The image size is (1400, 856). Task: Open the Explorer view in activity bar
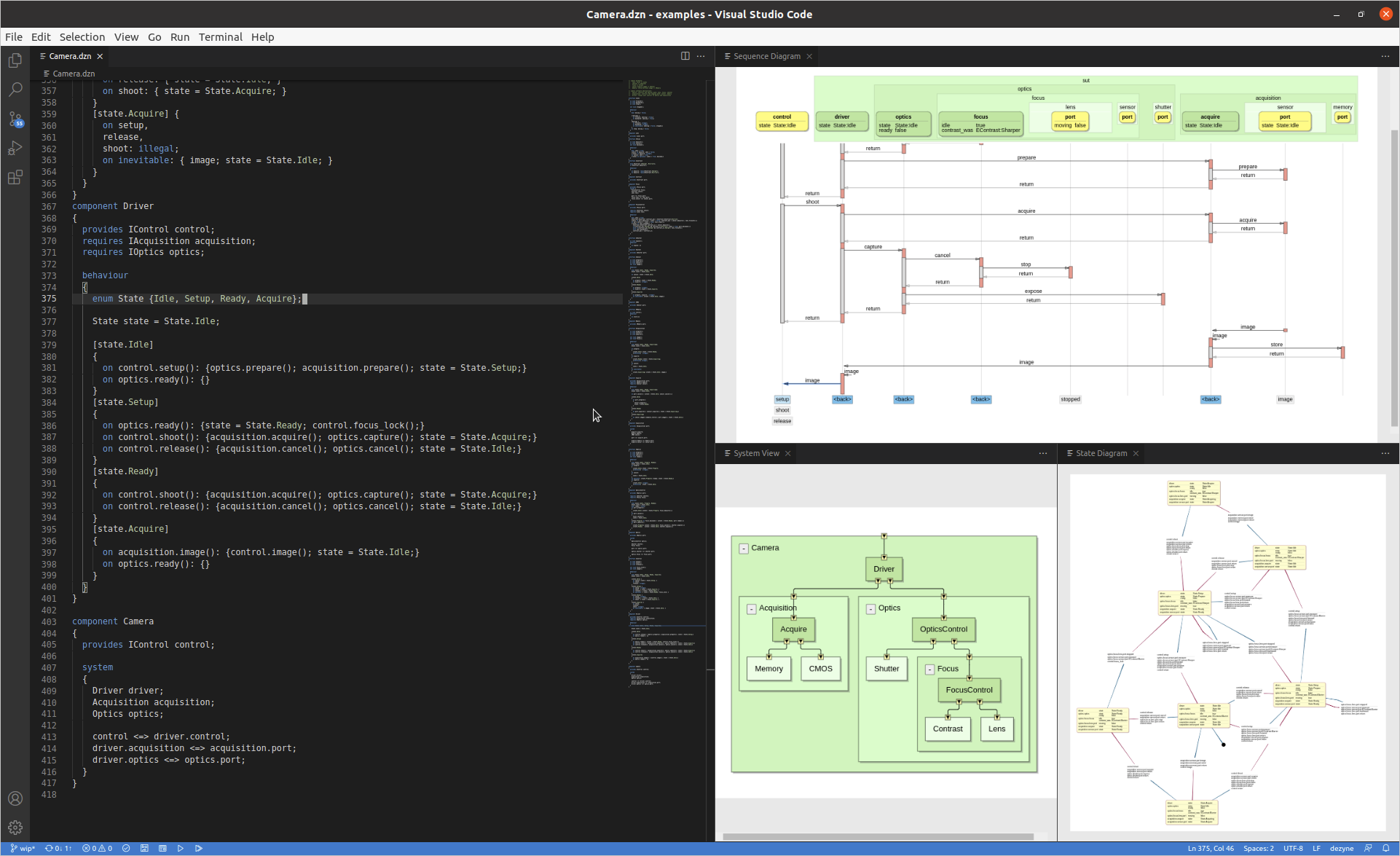tap(15, 60)
